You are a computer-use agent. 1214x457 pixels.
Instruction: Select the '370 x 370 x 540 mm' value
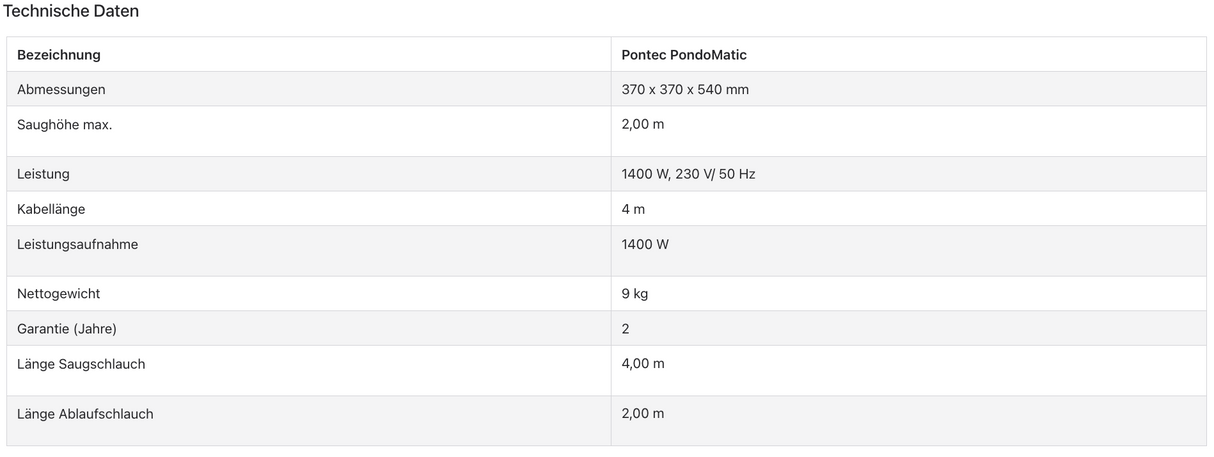(685, 90)
